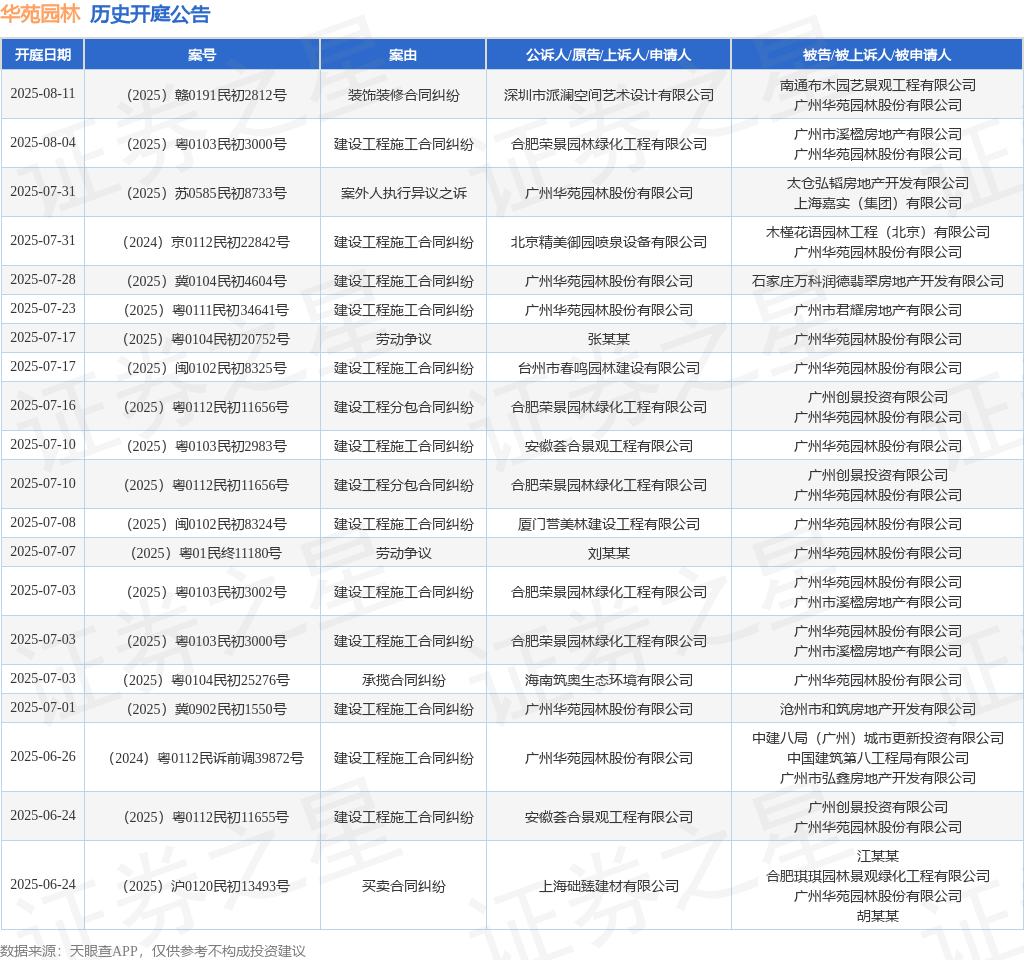
Task: Click 广州市溪楹房地产有限公司 in 2025-08-04 row
Action: pos(878,135)
